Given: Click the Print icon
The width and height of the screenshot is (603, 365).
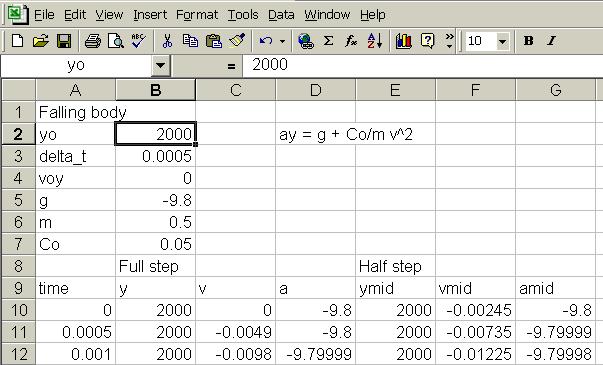Looking at the screenshot, I should tap(92, 40).
